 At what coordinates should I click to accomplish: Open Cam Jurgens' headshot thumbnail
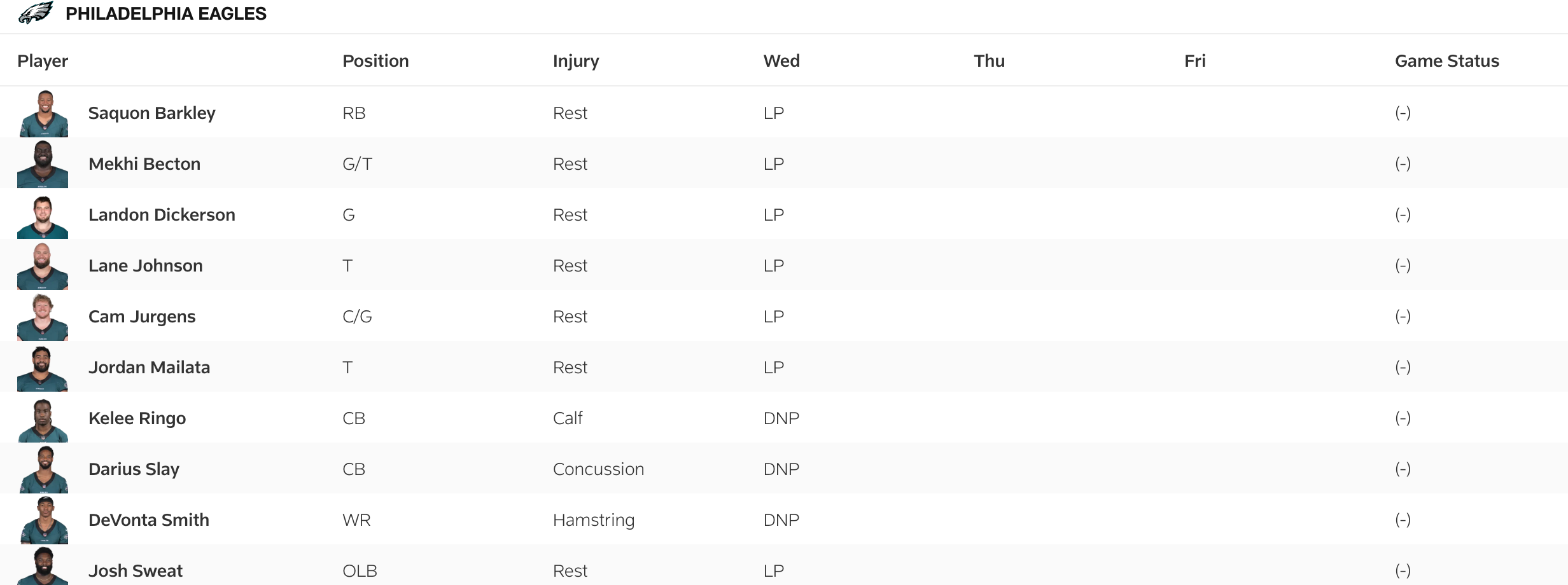point(43,317)
